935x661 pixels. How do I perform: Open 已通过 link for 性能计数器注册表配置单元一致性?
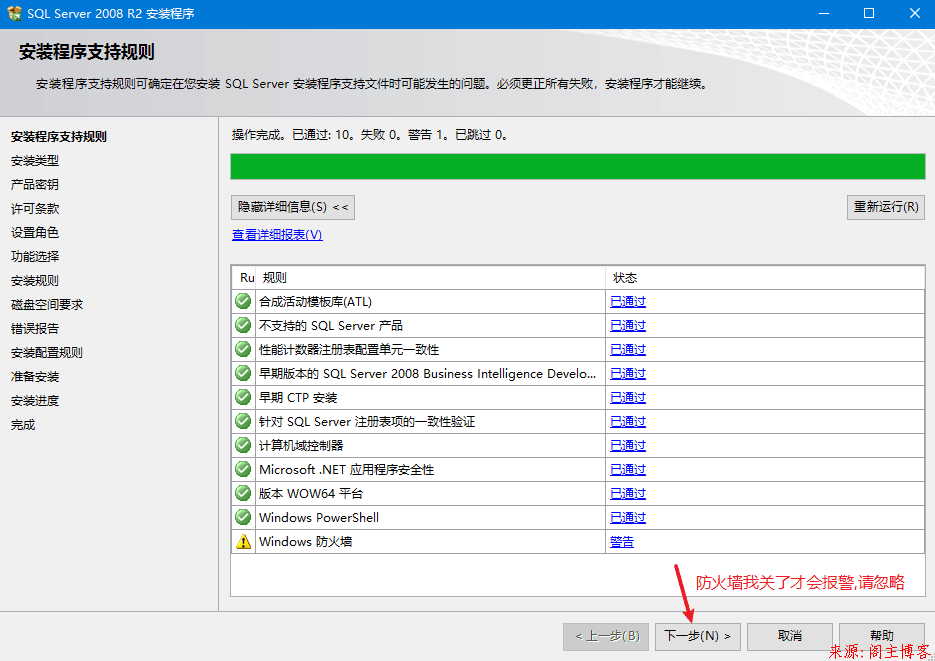628,349
